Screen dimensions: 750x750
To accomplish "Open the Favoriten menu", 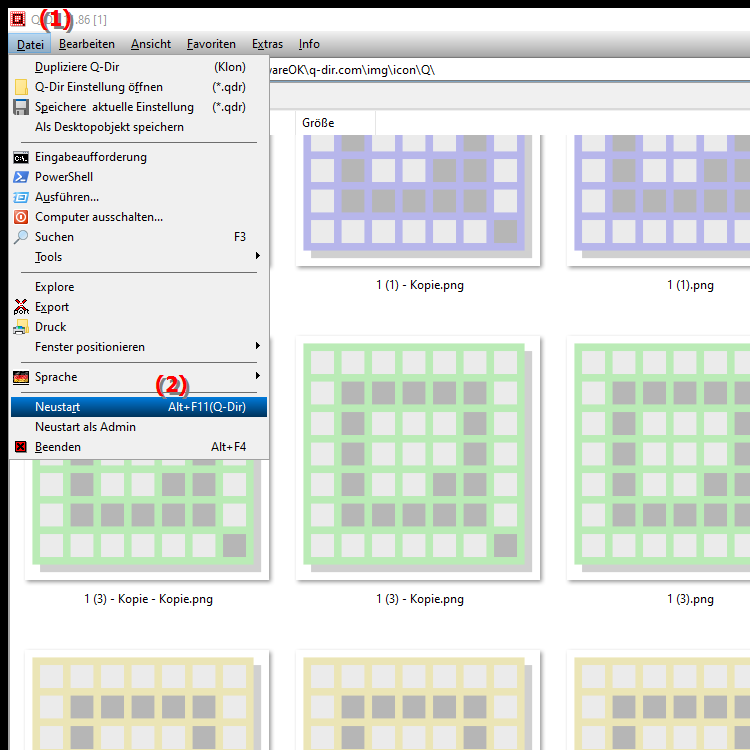I will 211,44.
